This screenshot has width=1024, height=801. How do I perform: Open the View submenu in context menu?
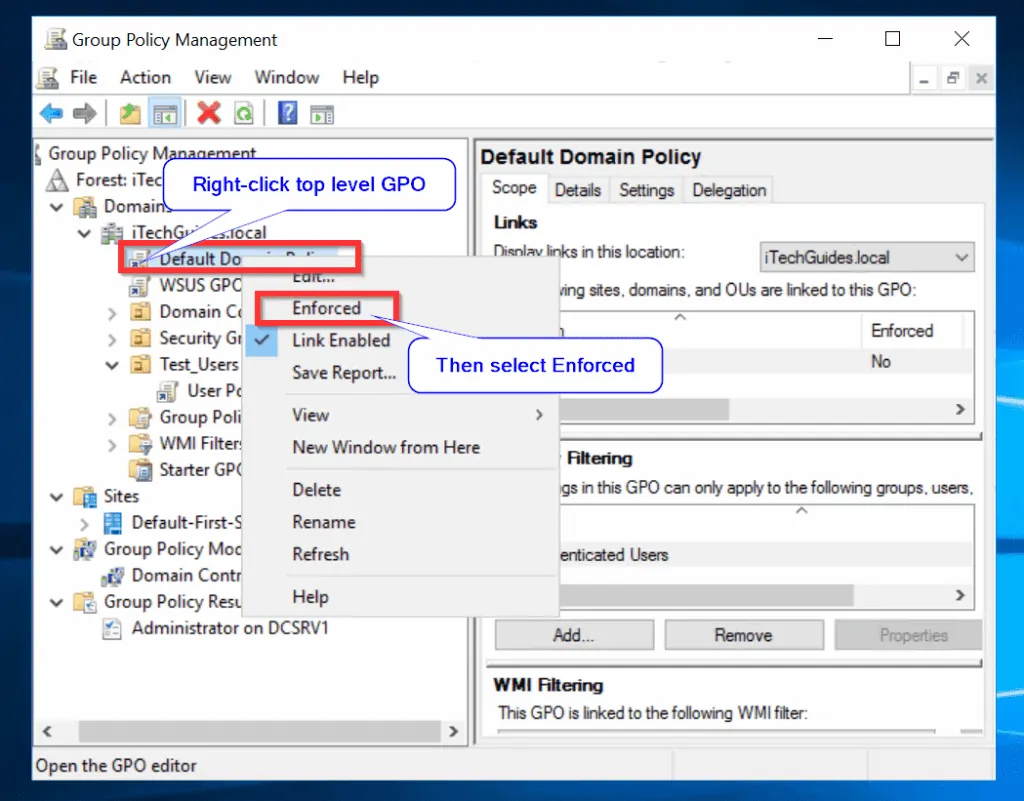401,415
